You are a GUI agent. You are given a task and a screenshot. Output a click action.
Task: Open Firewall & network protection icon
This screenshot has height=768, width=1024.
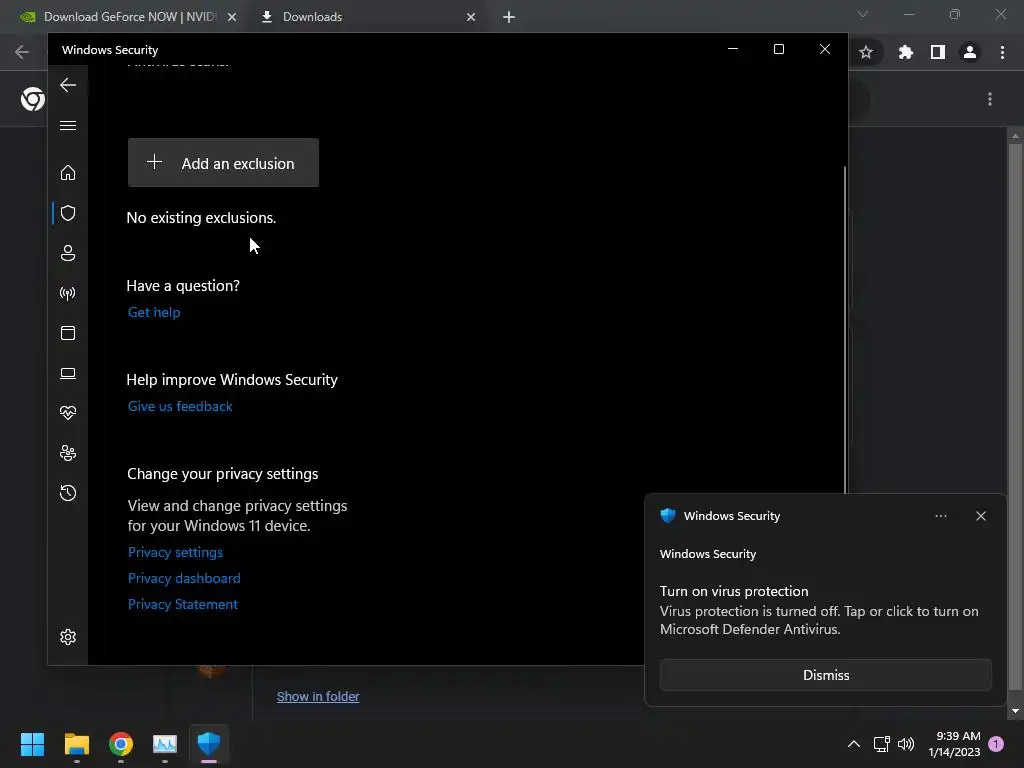click(x=68, y=293)
